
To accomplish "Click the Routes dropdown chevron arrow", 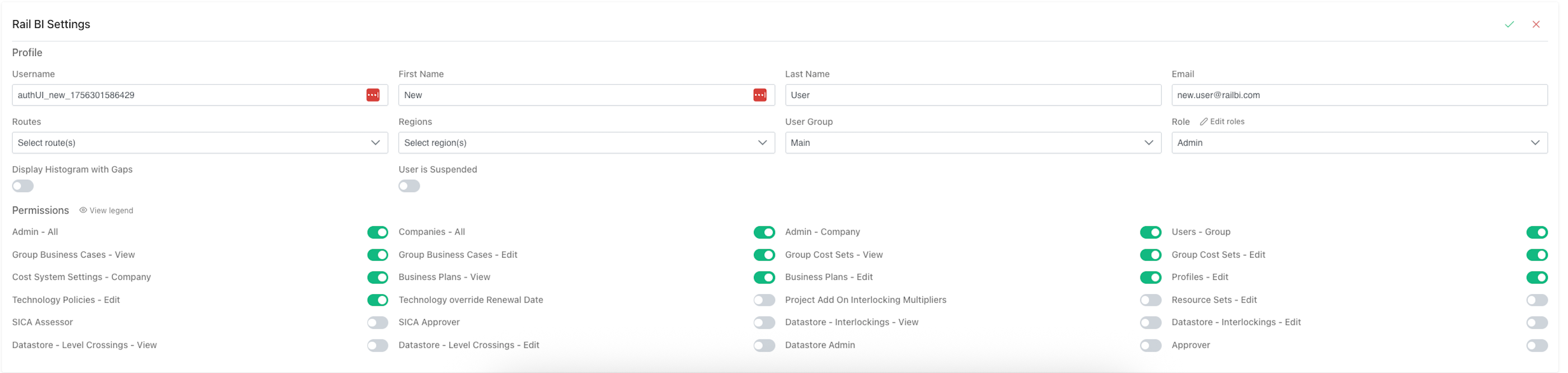I will [375, 143].
